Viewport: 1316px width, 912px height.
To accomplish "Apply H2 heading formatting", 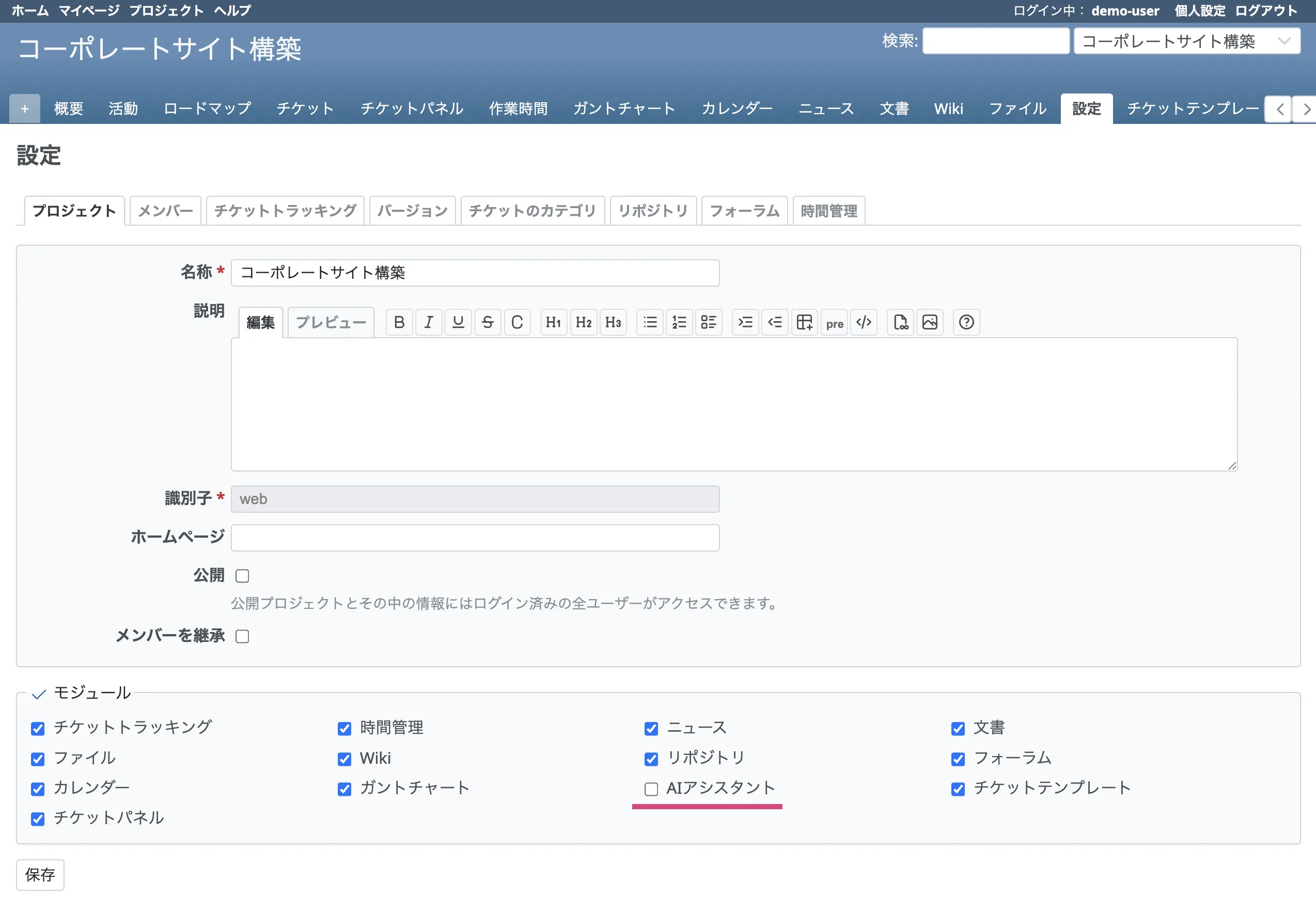I will [584, 322].
